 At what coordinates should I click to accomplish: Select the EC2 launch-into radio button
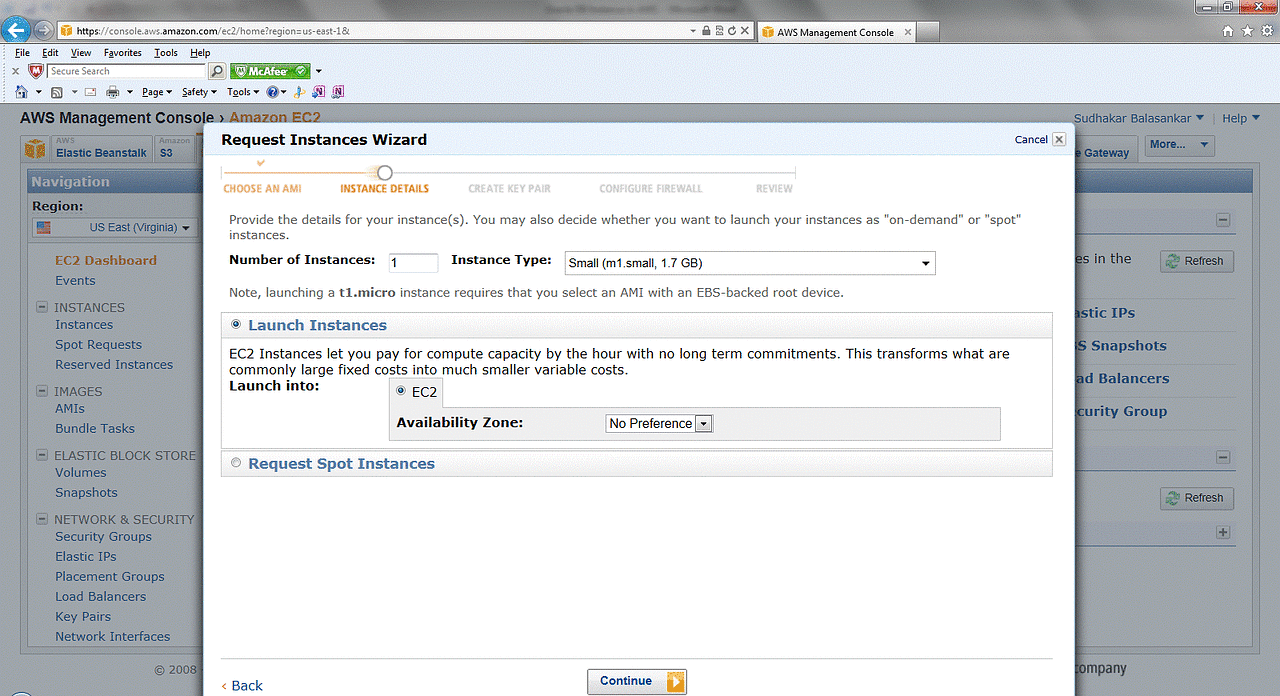[401, 391]
